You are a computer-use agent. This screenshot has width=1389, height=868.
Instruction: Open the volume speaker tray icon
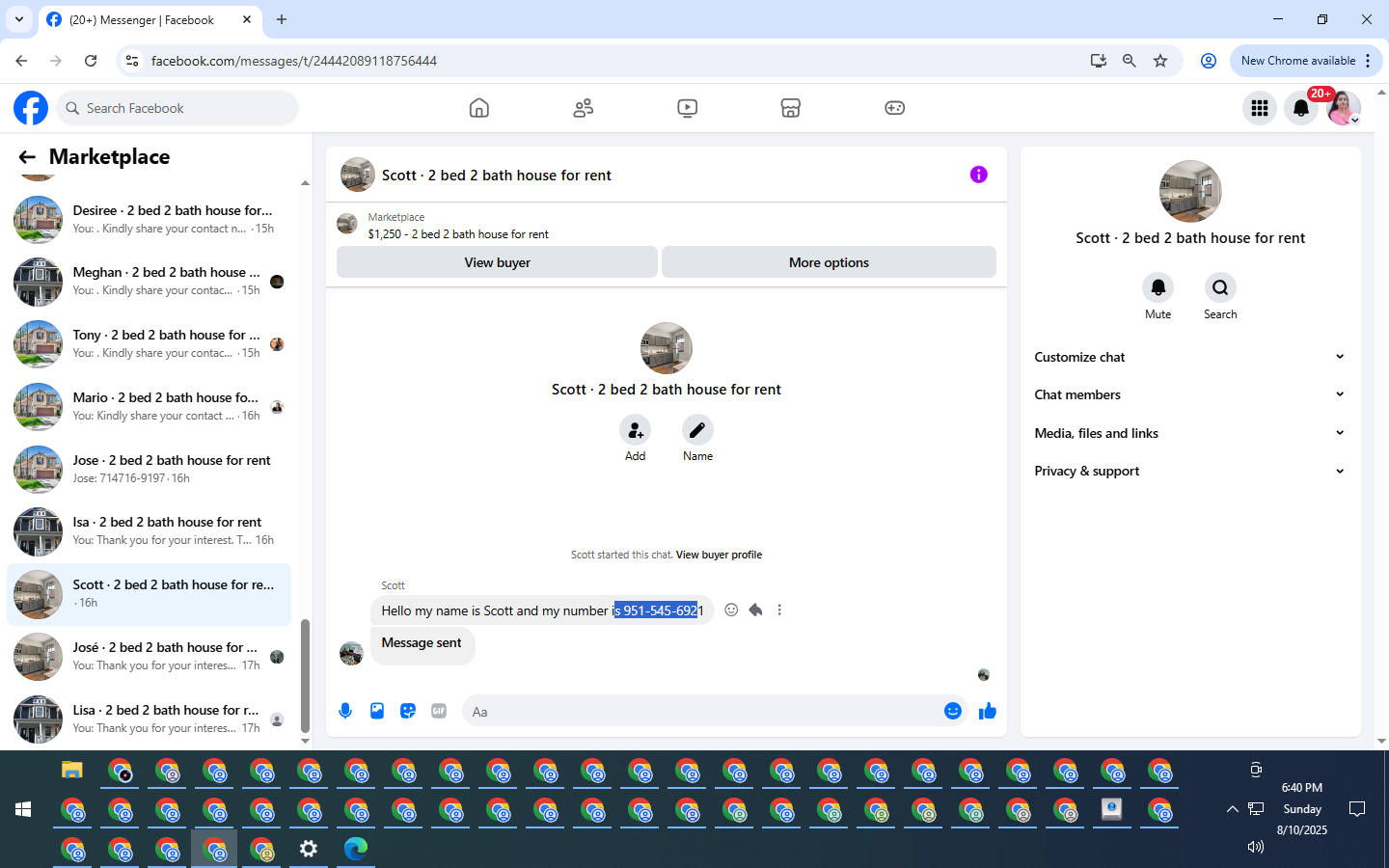point(1255,847)
